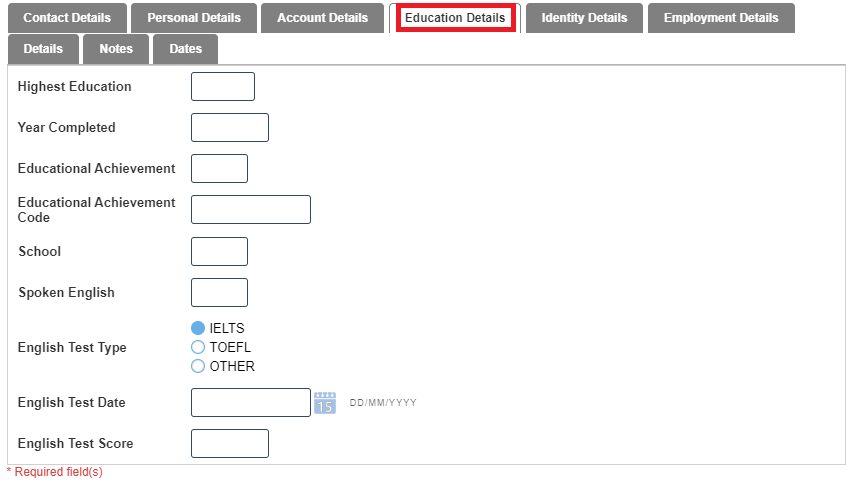
Task: Focus the School input field
Action: (x=219, y=252)
